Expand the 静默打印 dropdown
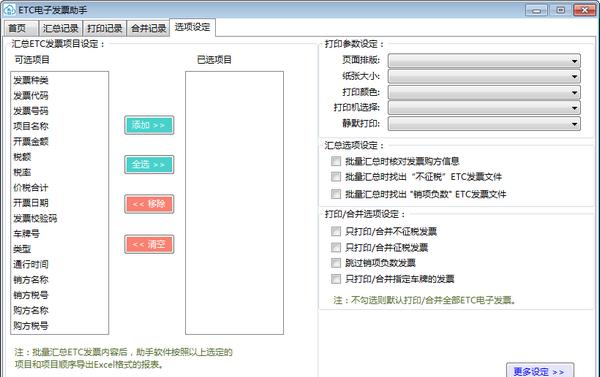This screenshot has width=600, height=377. coord(484,124)
